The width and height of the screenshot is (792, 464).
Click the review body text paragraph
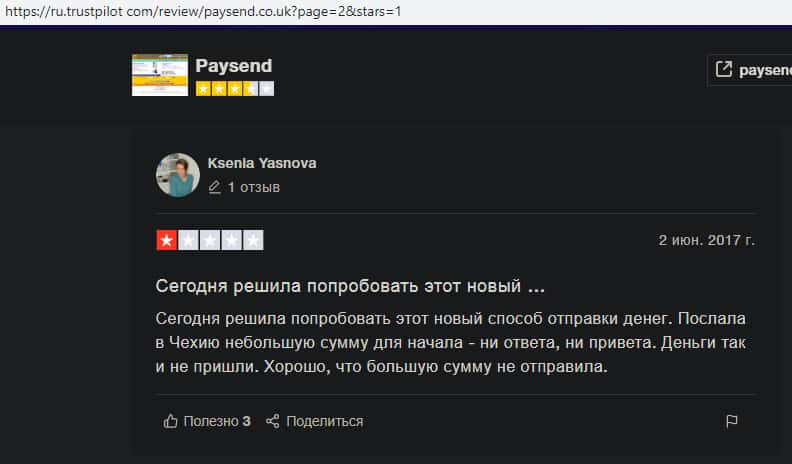451,342
